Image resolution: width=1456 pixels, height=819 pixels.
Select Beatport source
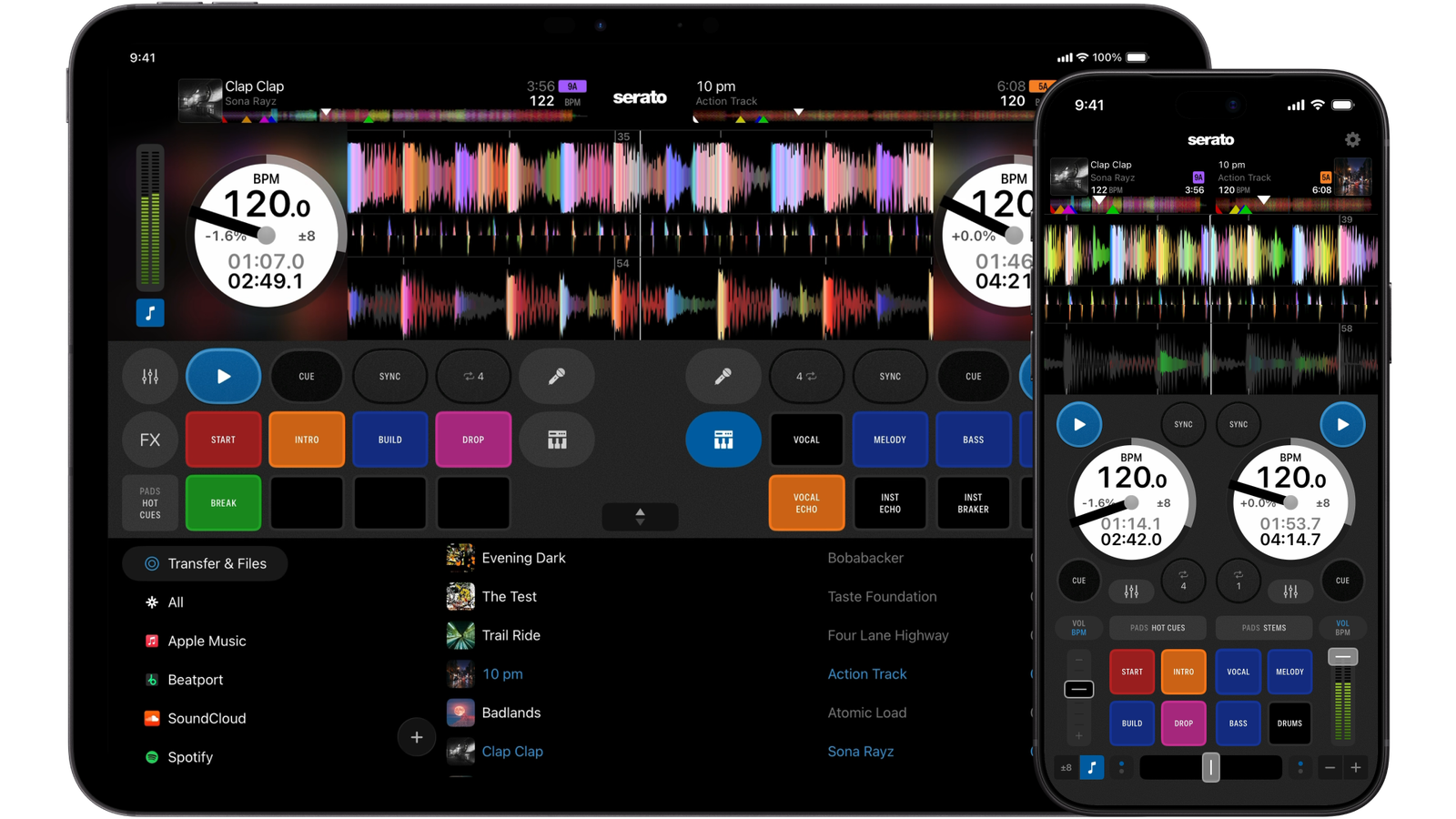[x=183, y=680]
